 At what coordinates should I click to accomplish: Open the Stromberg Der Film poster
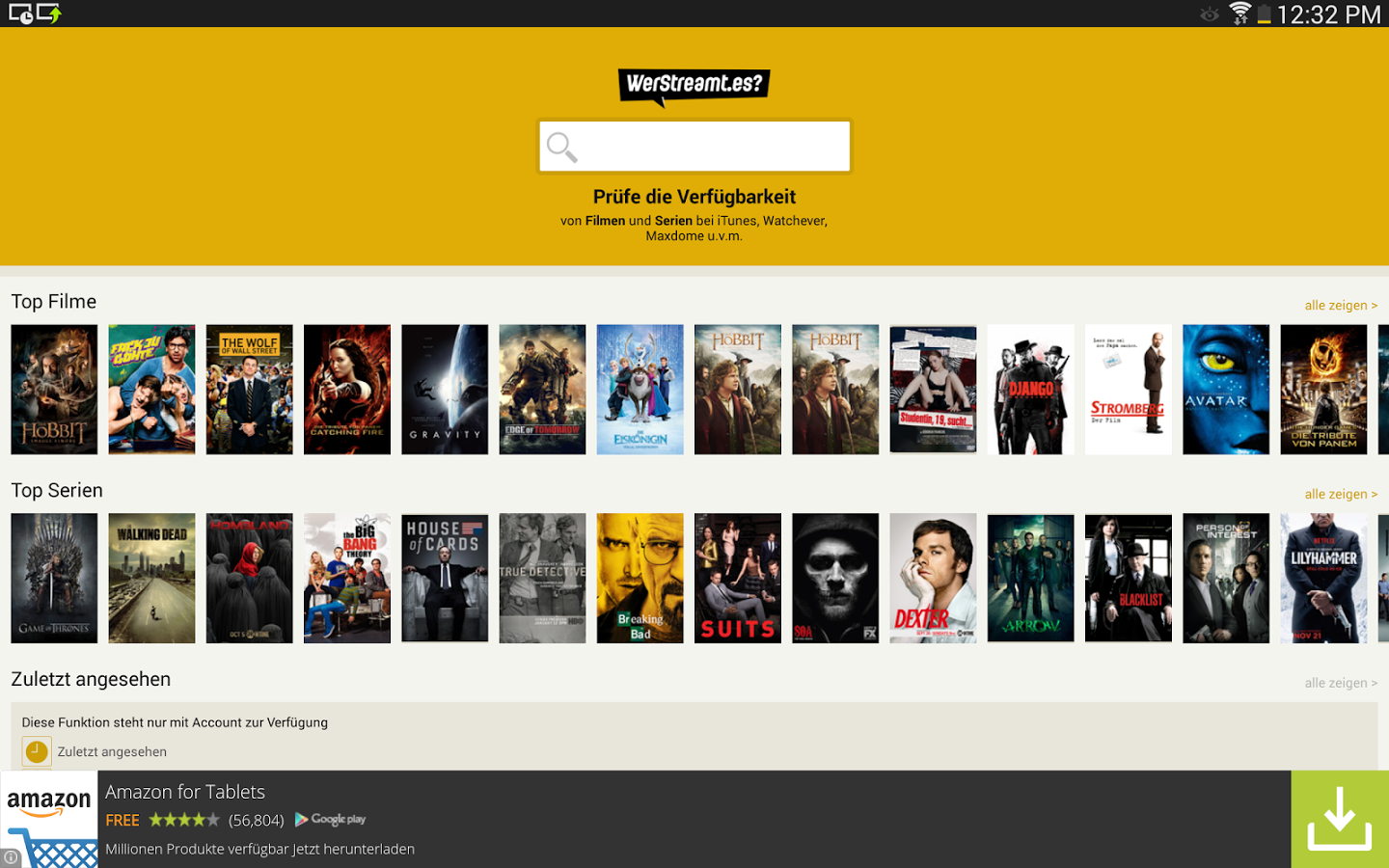(x=1129, y=390)
